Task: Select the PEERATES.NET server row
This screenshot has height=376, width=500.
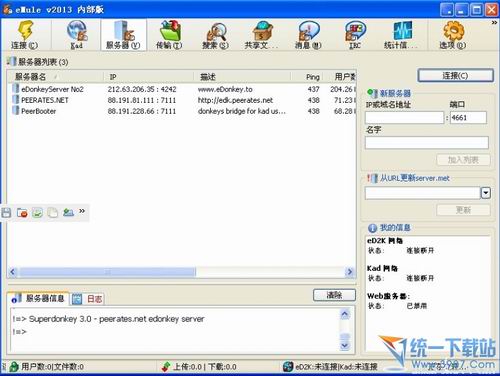Action: point(182,100)
